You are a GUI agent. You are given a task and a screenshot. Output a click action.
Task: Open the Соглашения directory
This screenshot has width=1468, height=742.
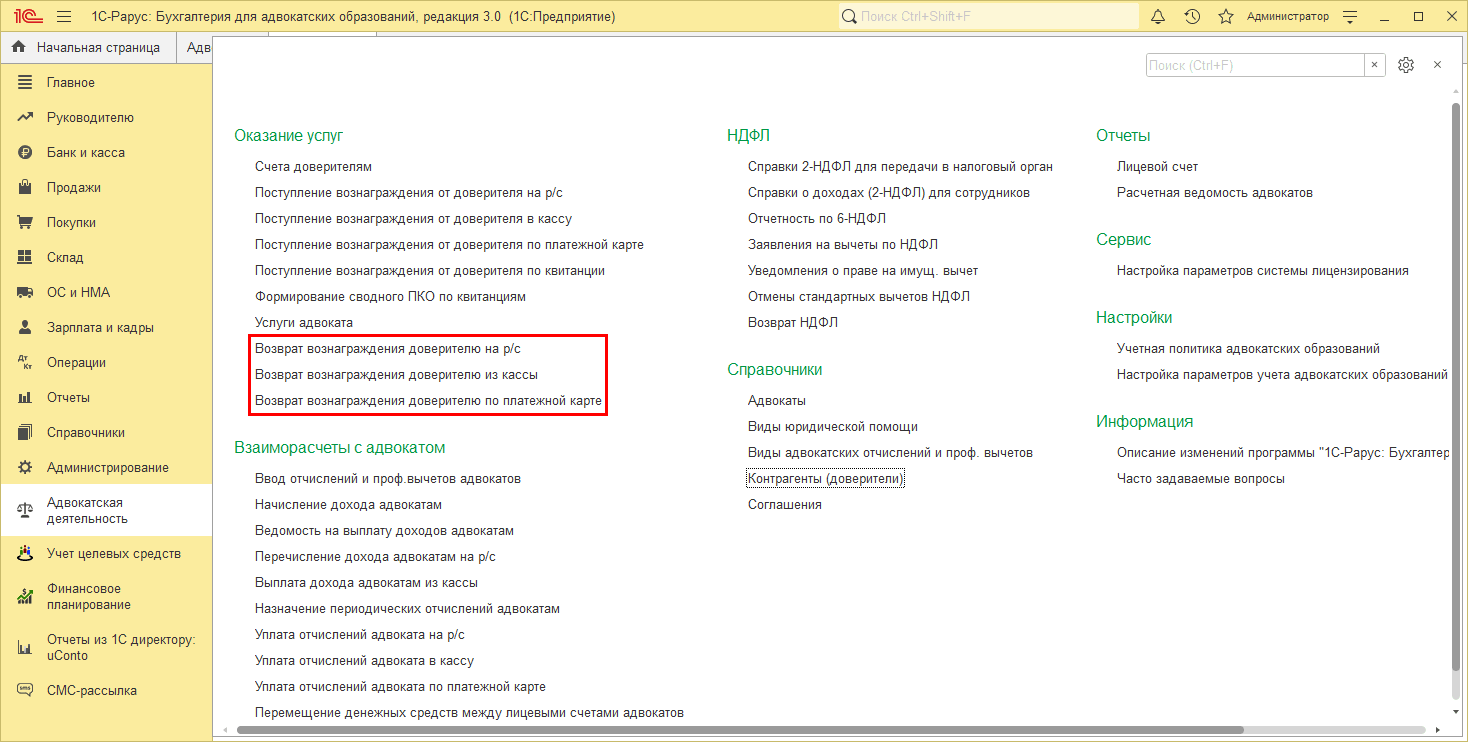pos(785,504)
